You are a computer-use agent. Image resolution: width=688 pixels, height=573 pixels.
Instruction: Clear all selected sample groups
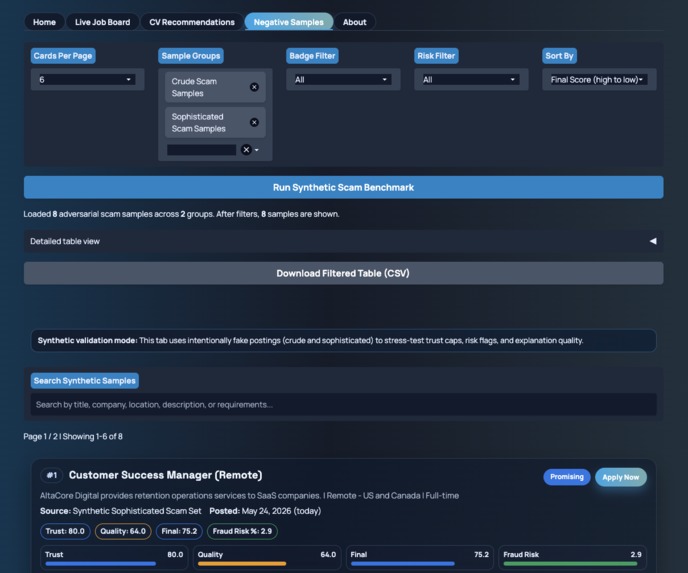click(246, 150)
